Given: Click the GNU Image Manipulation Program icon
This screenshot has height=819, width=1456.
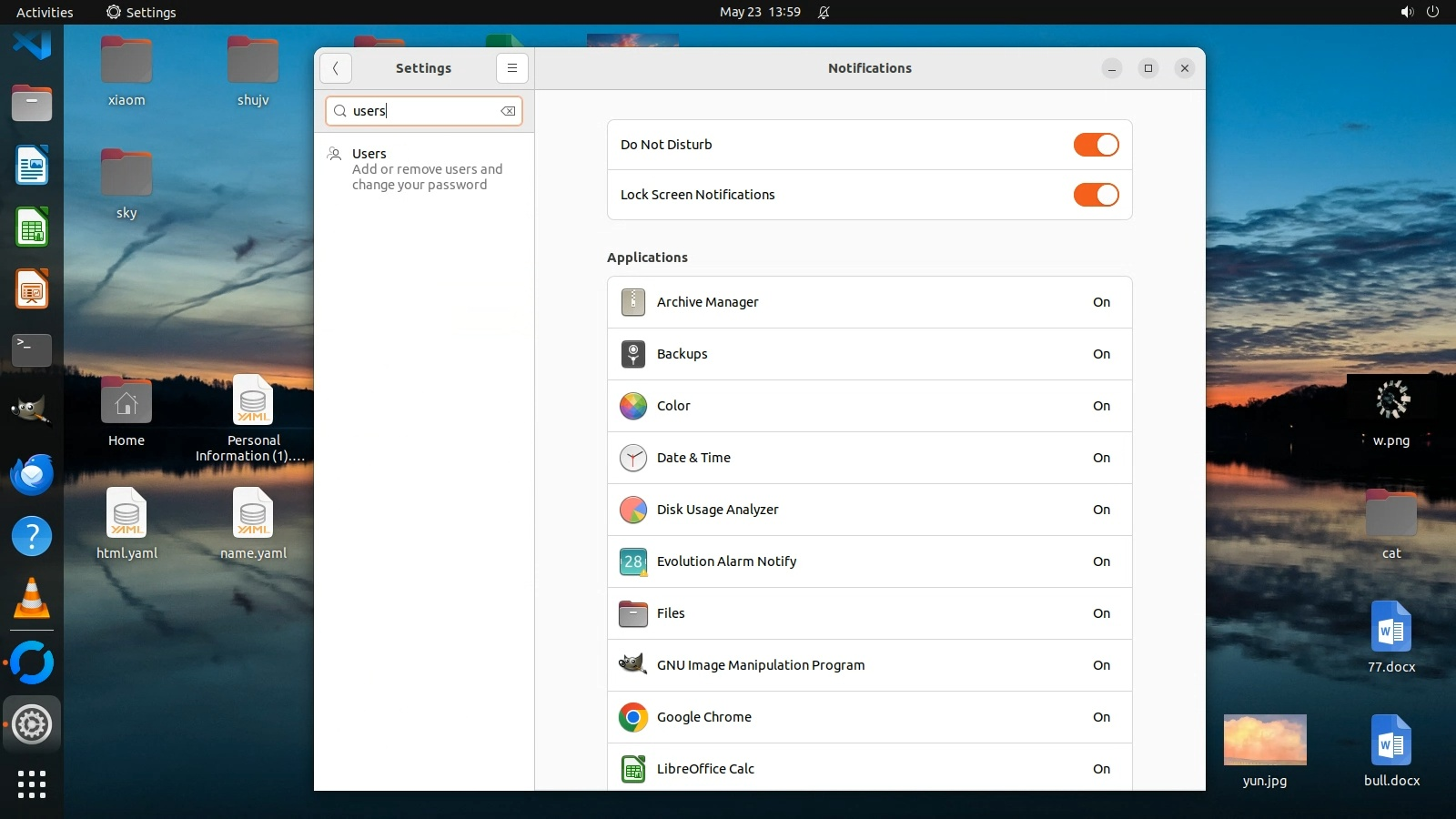Looking at the screenshot, I should (x=632, y=665).
